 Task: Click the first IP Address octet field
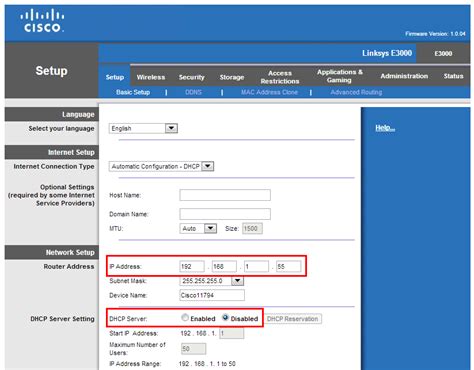192,266
